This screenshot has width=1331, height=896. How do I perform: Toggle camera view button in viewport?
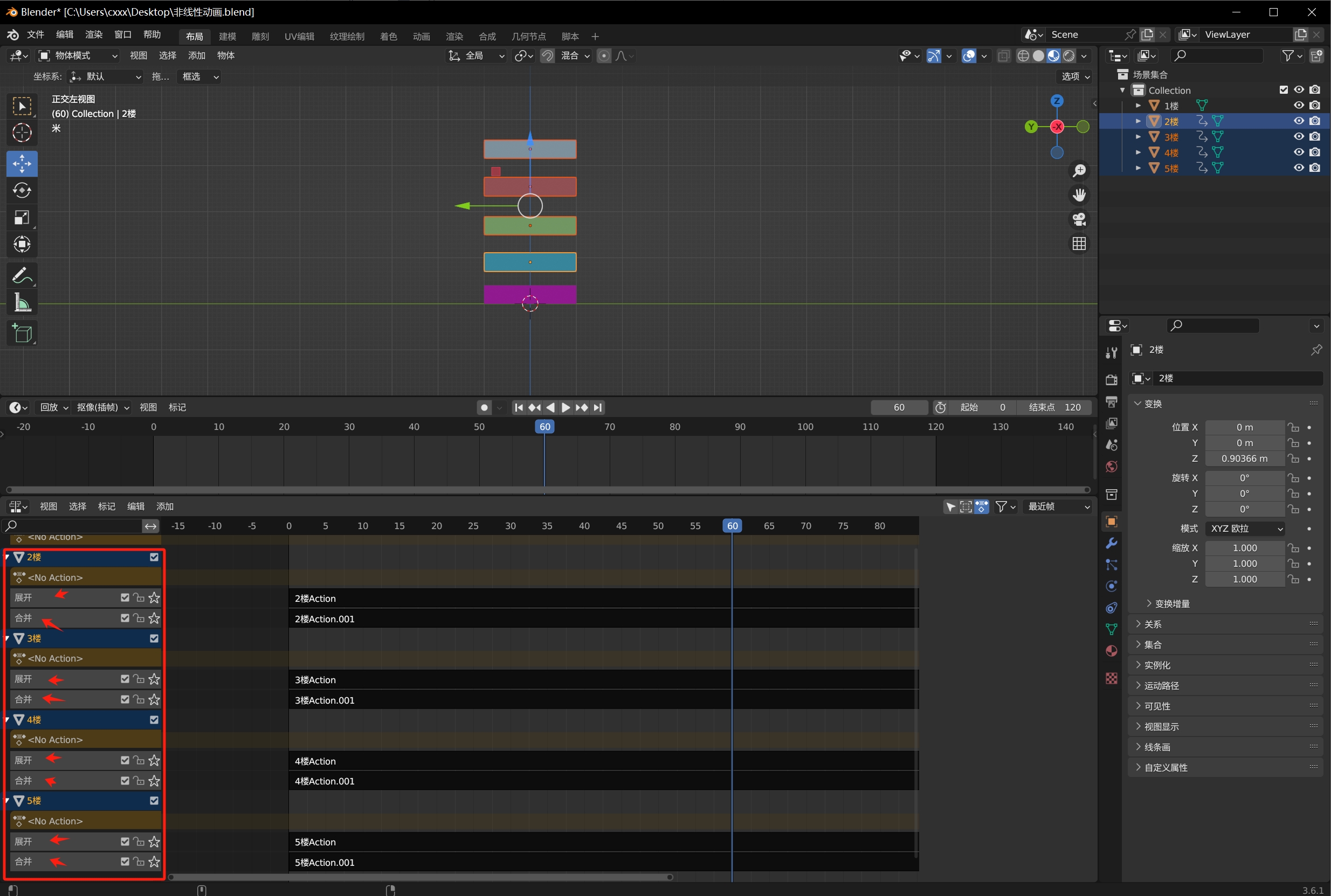(1079, 219)
